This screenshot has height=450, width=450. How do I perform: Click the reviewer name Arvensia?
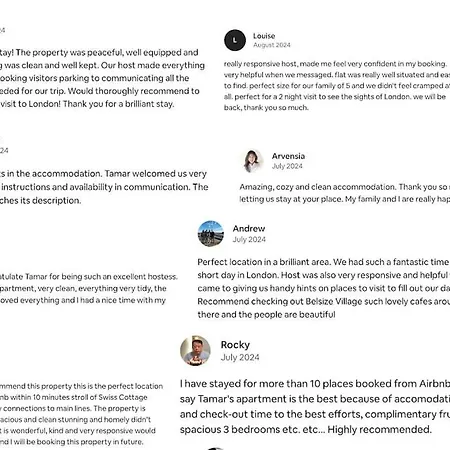(288, 156)
